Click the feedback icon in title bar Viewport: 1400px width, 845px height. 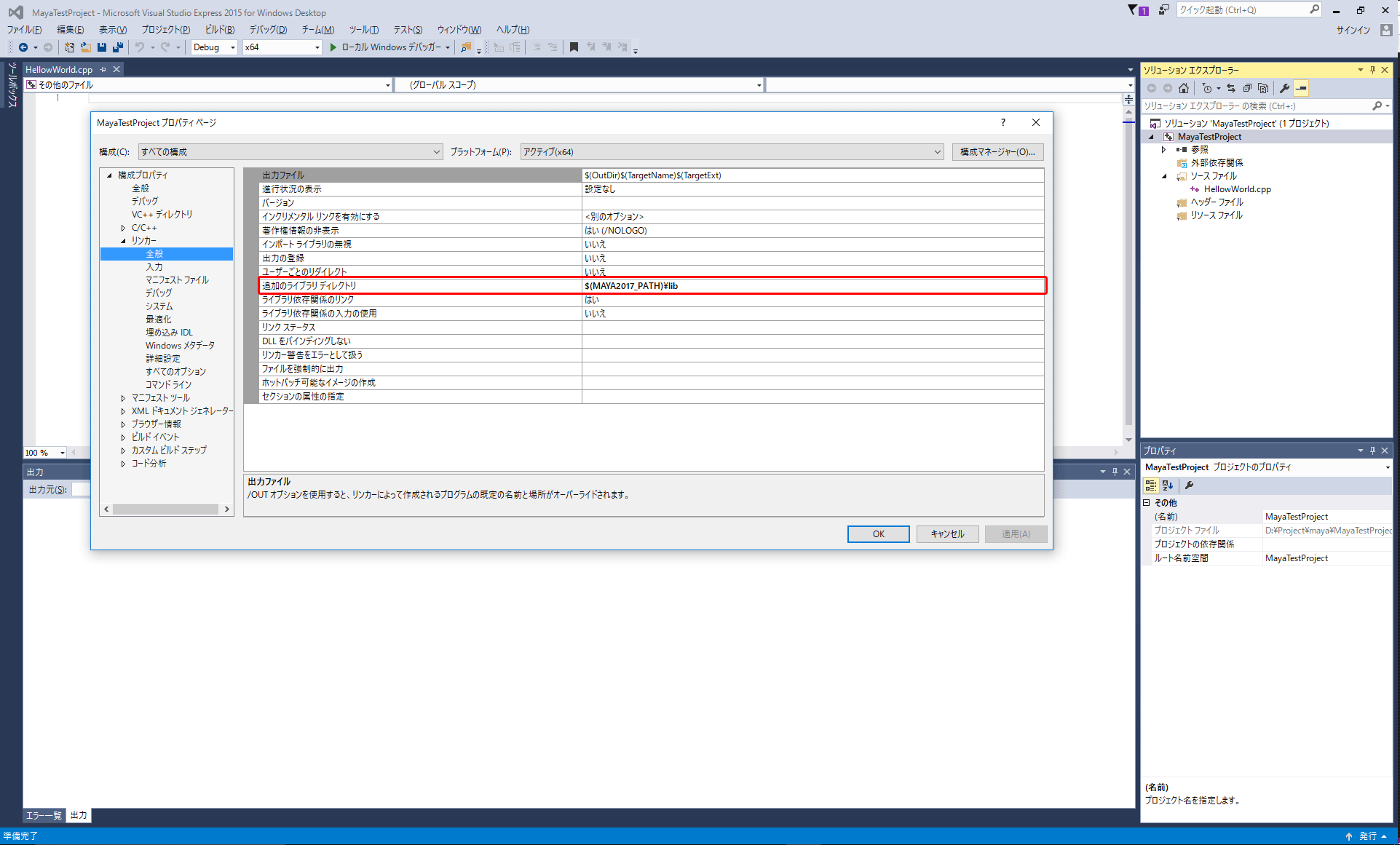pos(1164,9)
